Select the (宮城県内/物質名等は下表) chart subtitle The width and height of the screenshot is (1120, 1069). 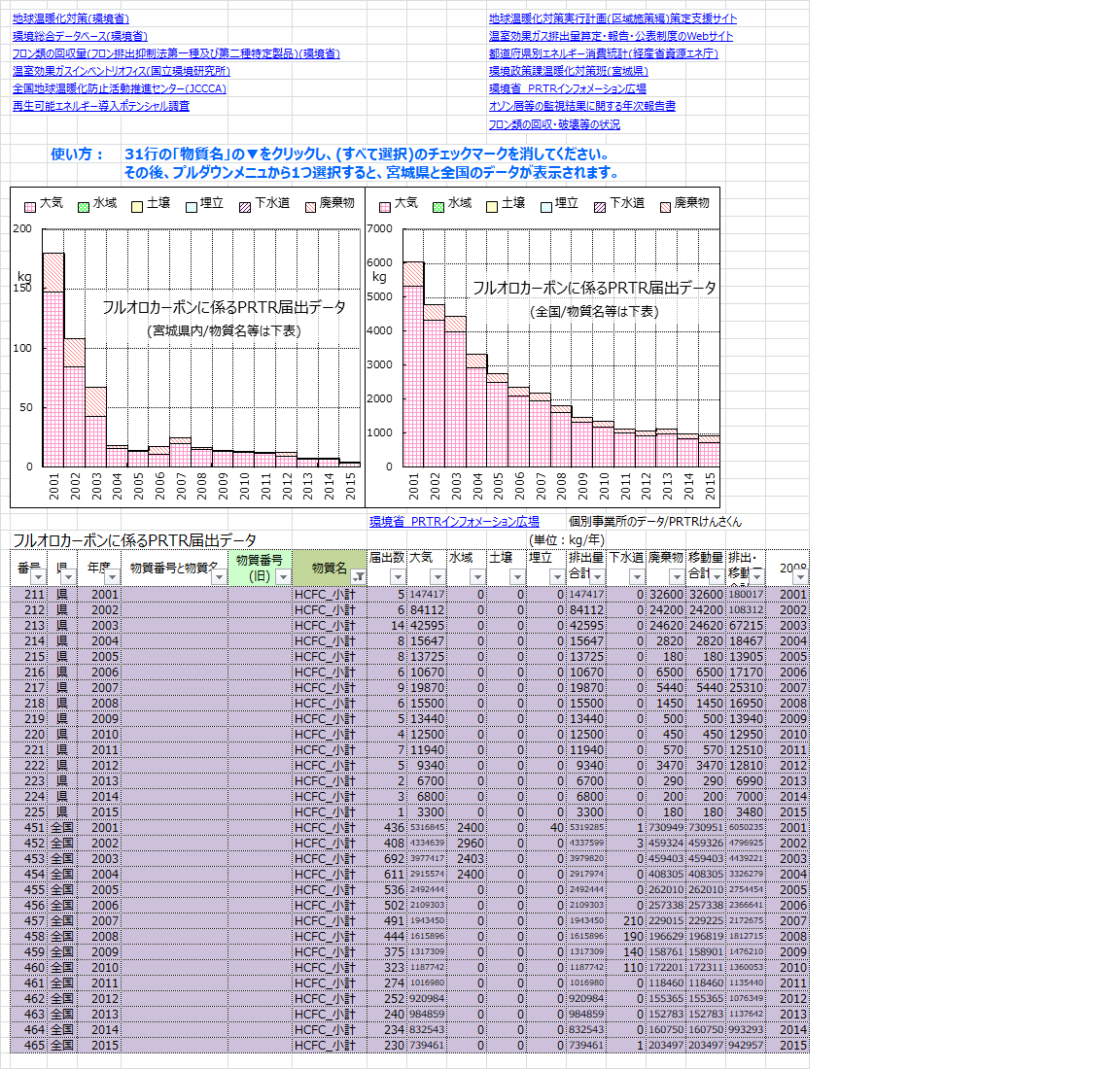[224, 331]
